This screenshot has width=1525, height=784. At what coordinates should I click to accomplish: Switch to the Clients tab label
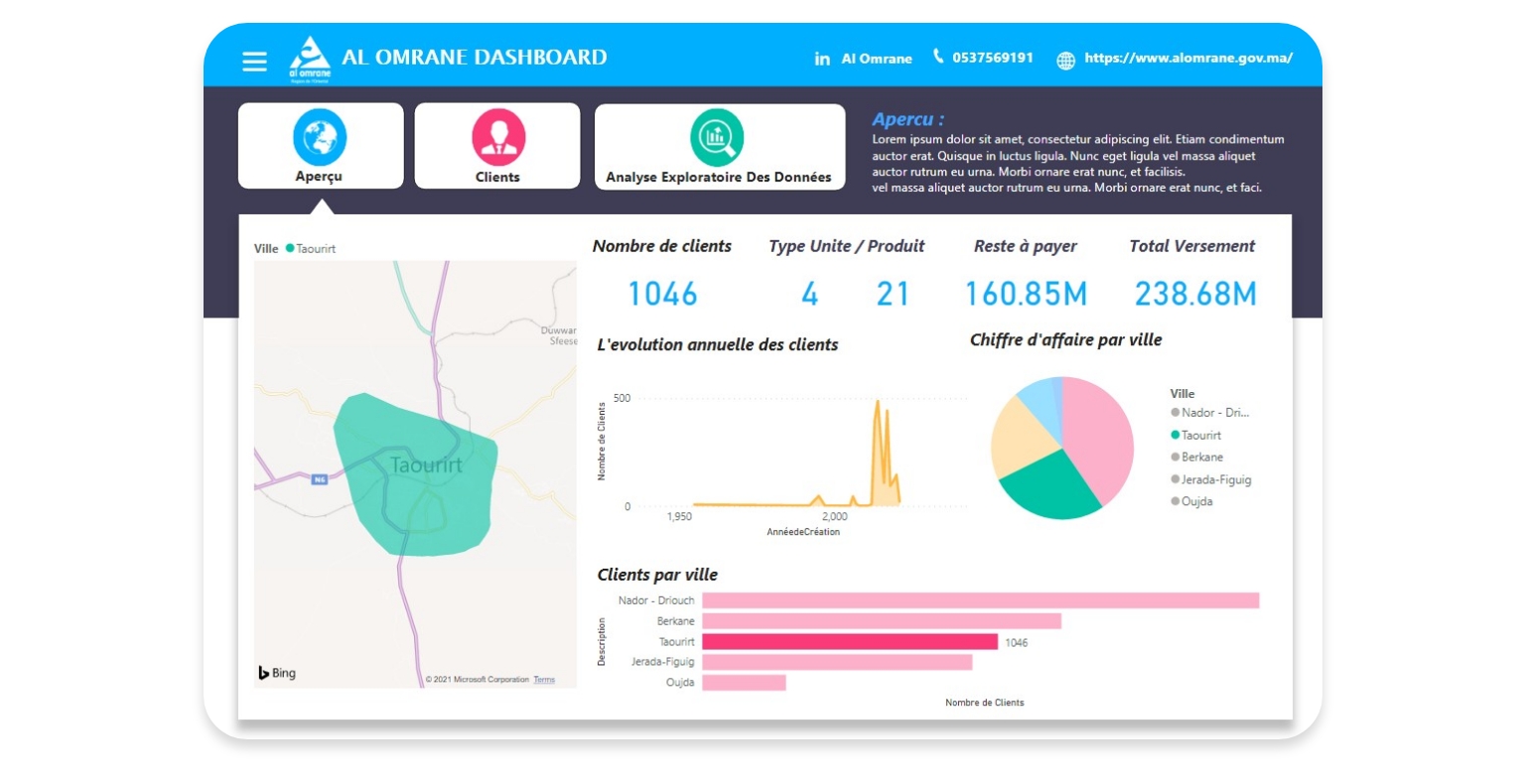[x=497, y=177]
